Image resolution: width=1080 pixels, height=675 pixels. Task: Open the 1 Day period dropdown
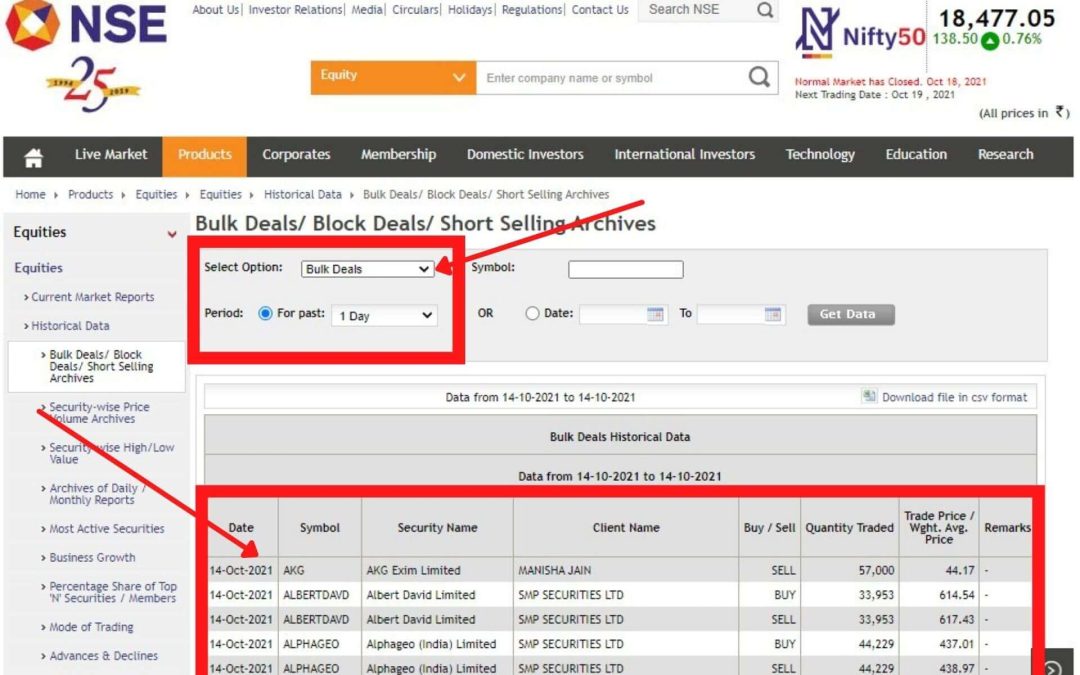384,315
